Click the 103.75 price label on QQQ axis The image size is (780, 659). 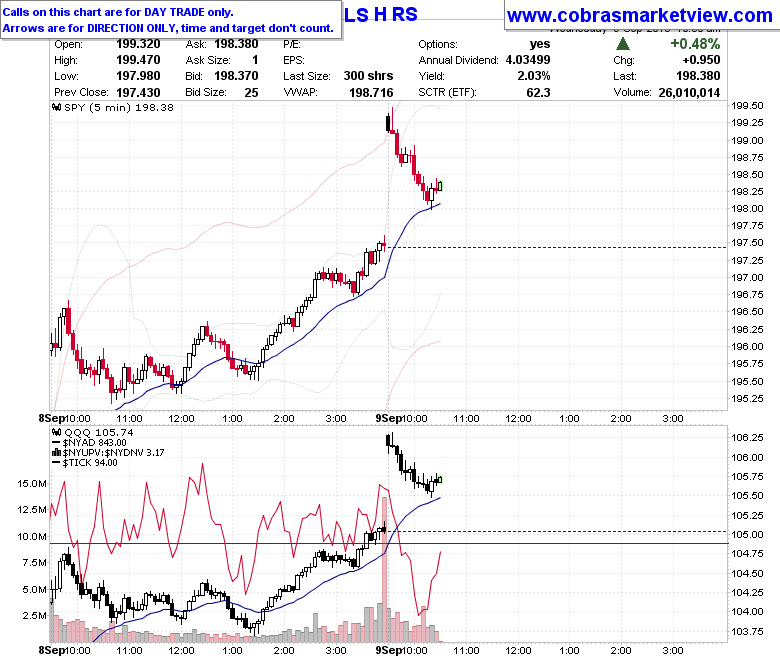pos(747,632)
